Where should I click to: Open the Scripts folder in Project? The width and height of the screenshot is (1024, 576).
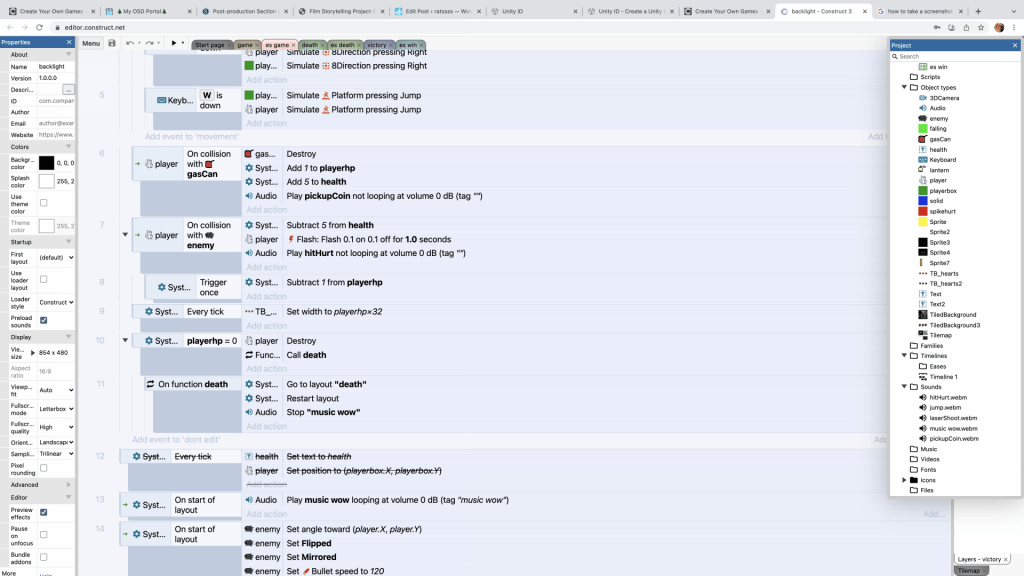point(930,77)
